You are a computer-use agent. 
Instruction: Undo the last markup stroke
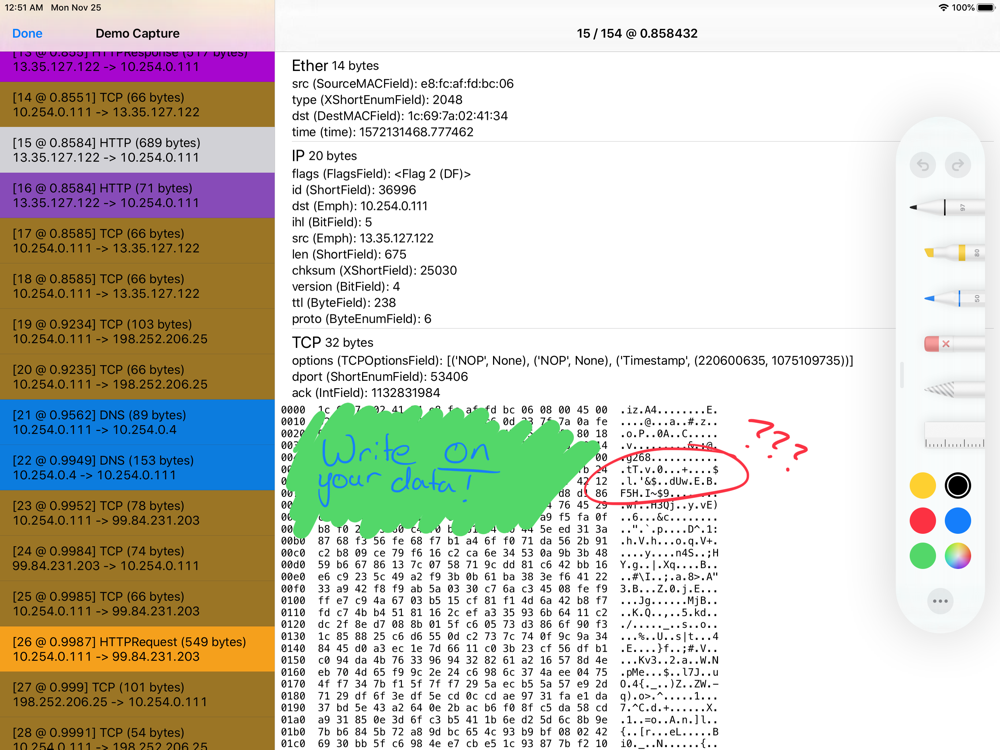click(x=923, y=165)
